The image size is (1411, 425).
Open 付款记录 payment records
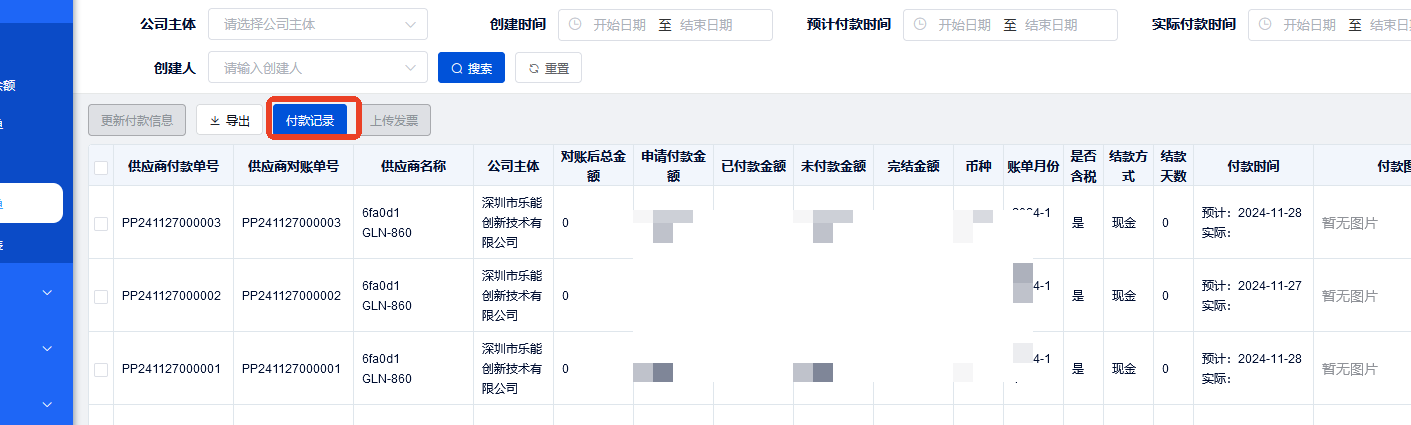coord(310,121)
